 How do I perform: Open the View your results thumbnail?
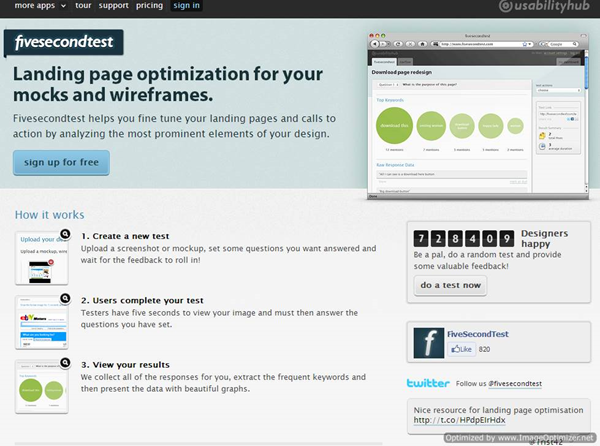(x=42, y=387)
